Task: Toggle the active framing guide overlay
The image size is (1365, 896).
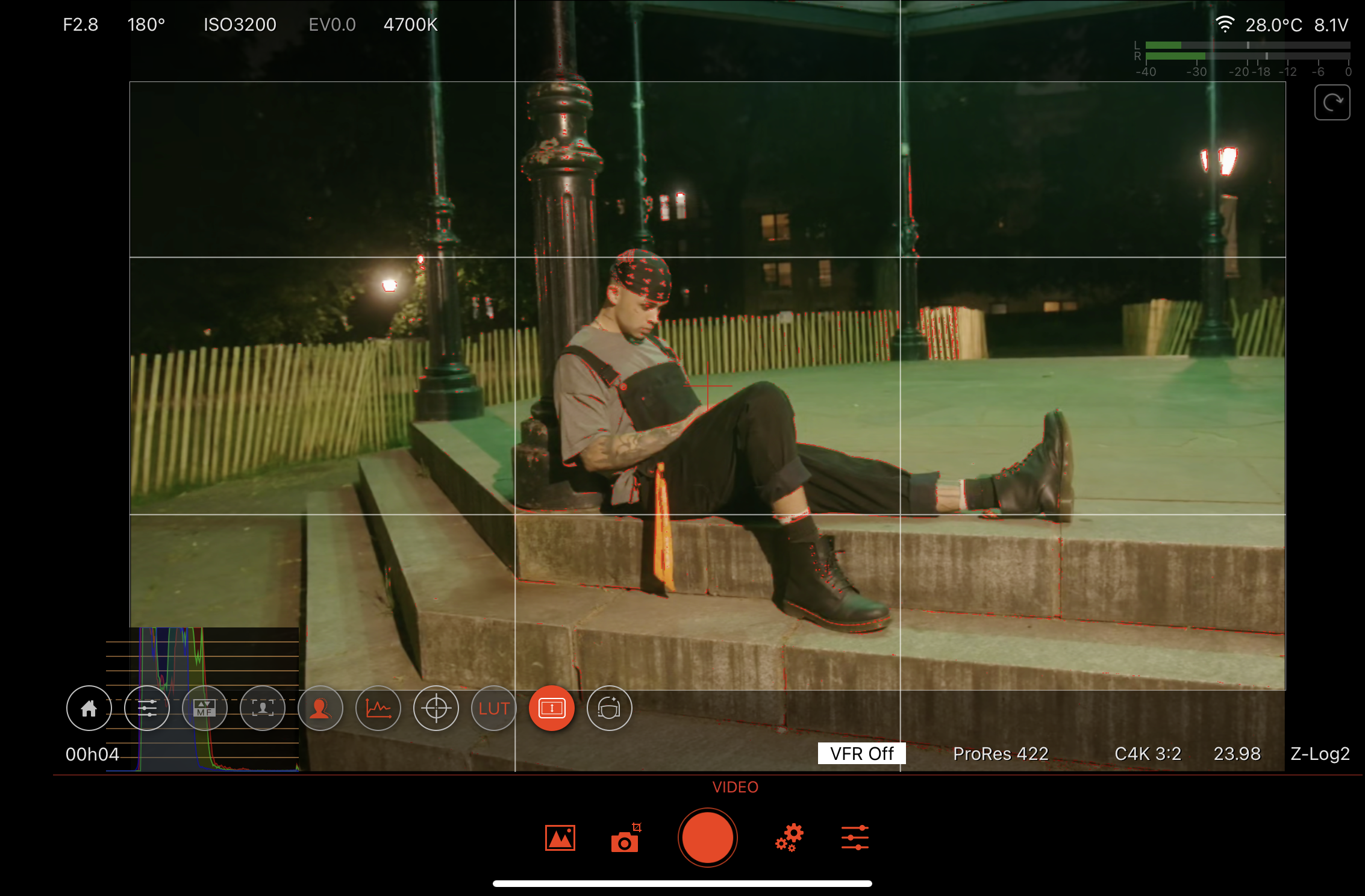Action: coord(551,709)
